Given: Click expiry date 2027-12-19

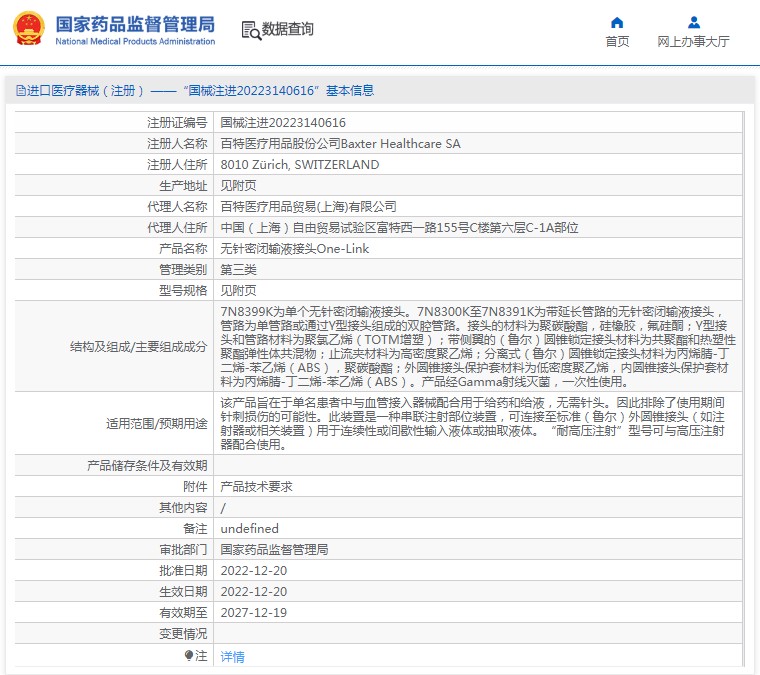Looking at the screenshot, I should point(254,612).
